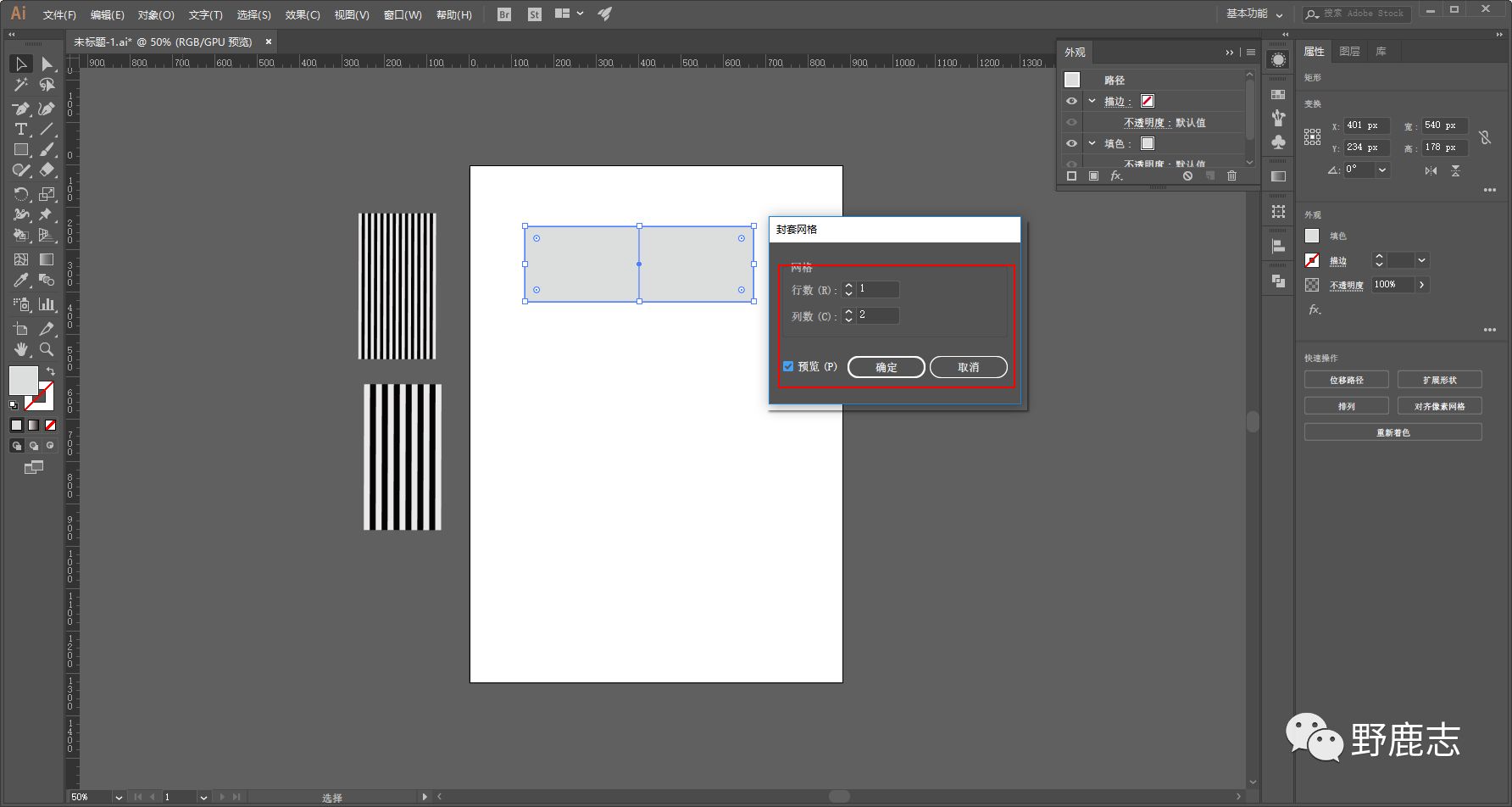Collapse the 描边 row in Appearance panel
The height and width of the screenshot is (807, 1512).
click(1092, 101)
